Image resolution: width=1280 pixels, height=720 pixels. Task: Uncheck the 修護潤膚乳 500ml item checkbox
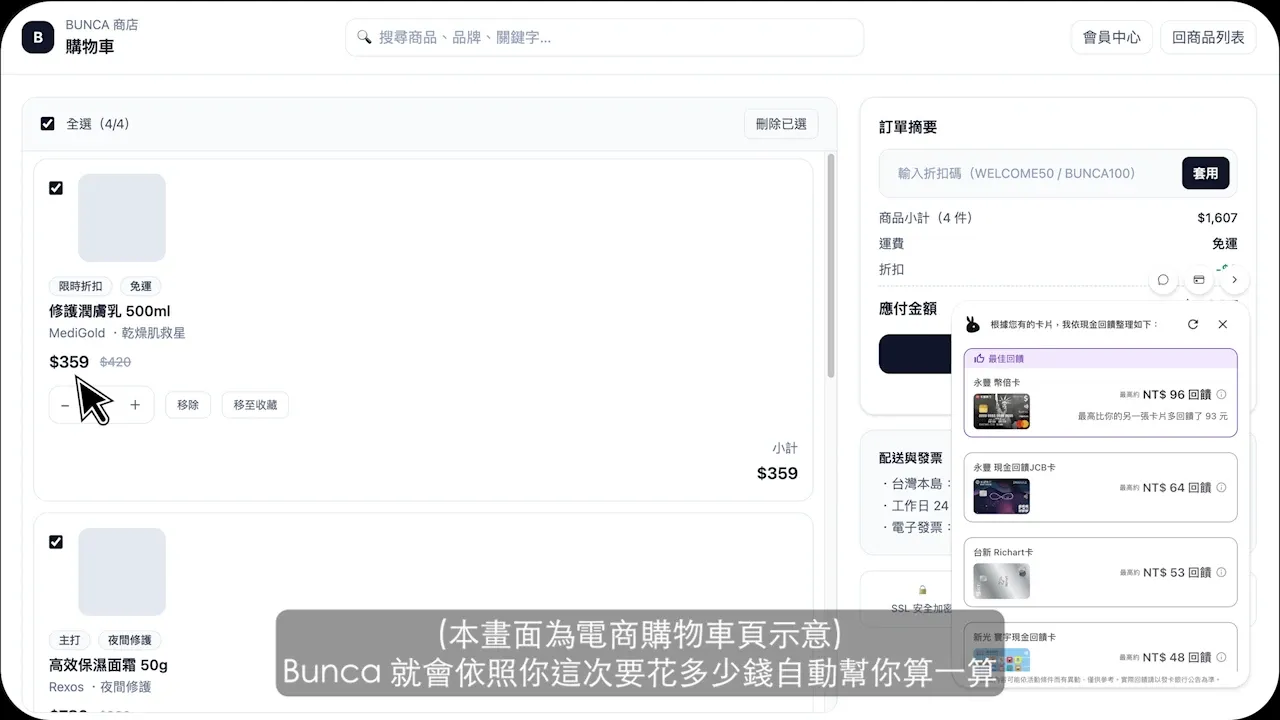[56, 188]
